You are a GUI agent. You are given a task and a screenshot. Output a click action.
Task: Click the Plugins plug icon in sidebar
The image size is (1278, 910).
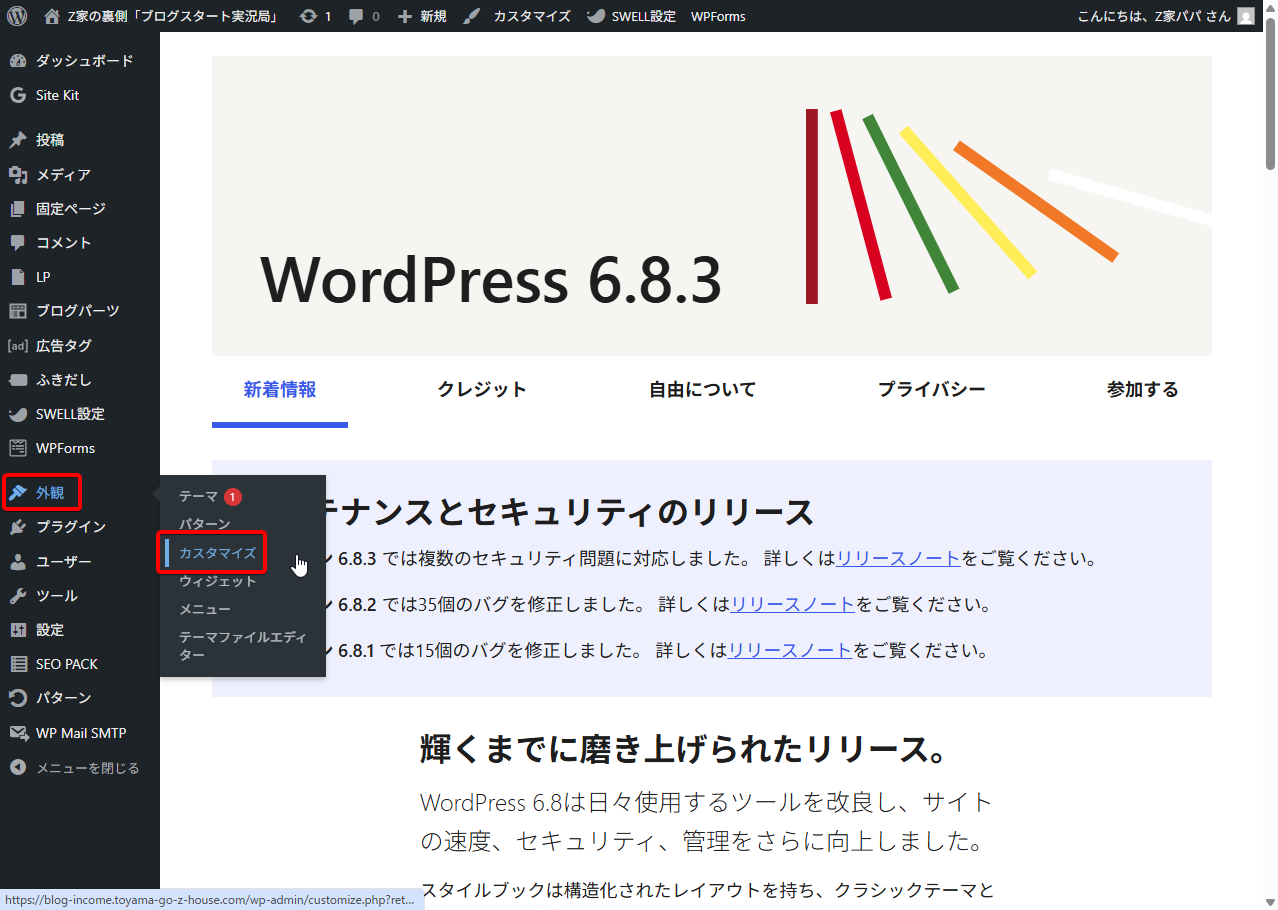coord(18,527)
